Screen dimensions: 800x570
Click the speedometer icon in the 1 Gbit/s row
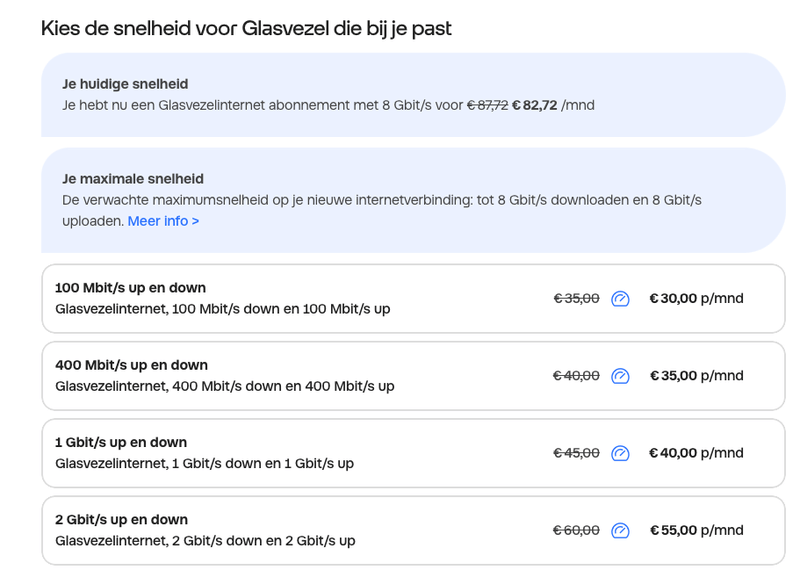[x=620, y=453]
